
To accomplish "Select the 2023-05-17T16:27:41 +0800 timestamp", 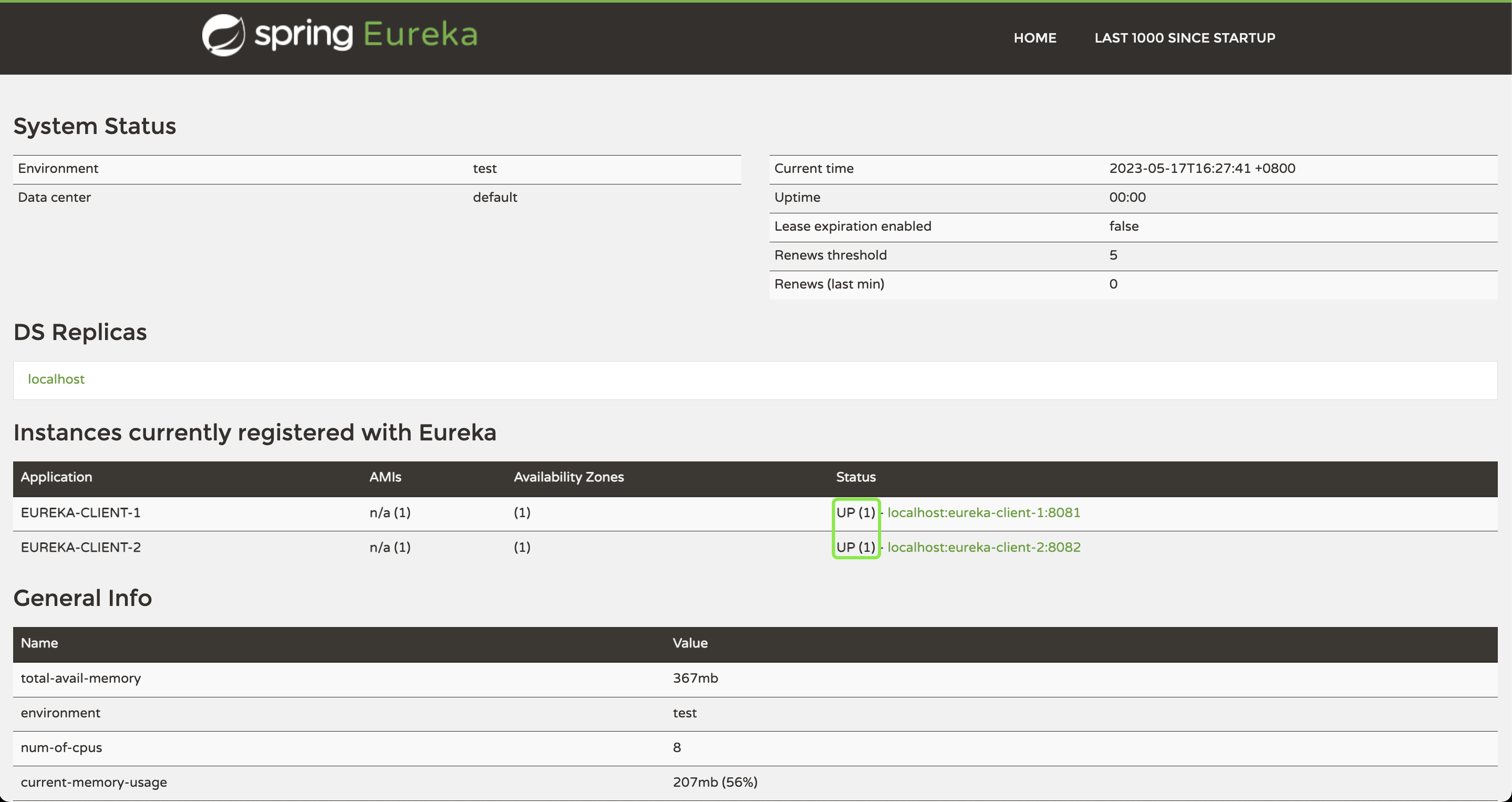I will pos(1202,169).
